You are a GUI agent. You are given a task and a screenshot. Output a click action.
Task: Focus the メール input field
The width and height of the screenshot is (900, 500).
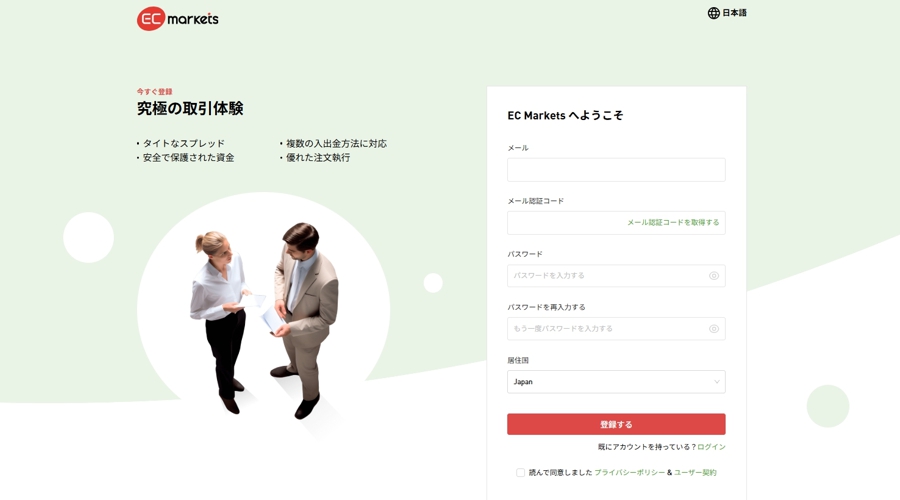pyautogui.click(x=616, y=170)
